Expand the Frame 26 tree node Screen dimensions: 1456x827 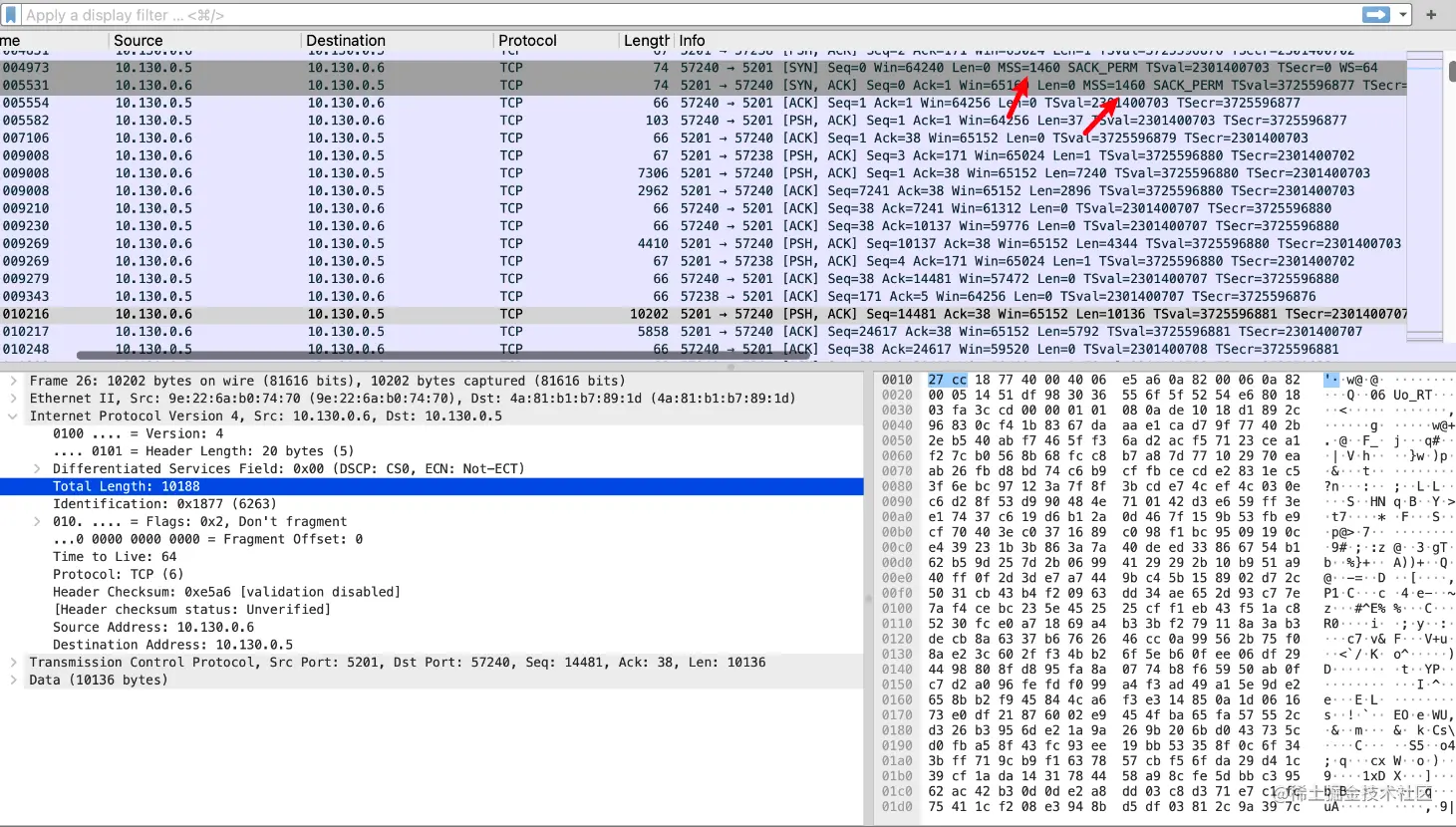13,381
